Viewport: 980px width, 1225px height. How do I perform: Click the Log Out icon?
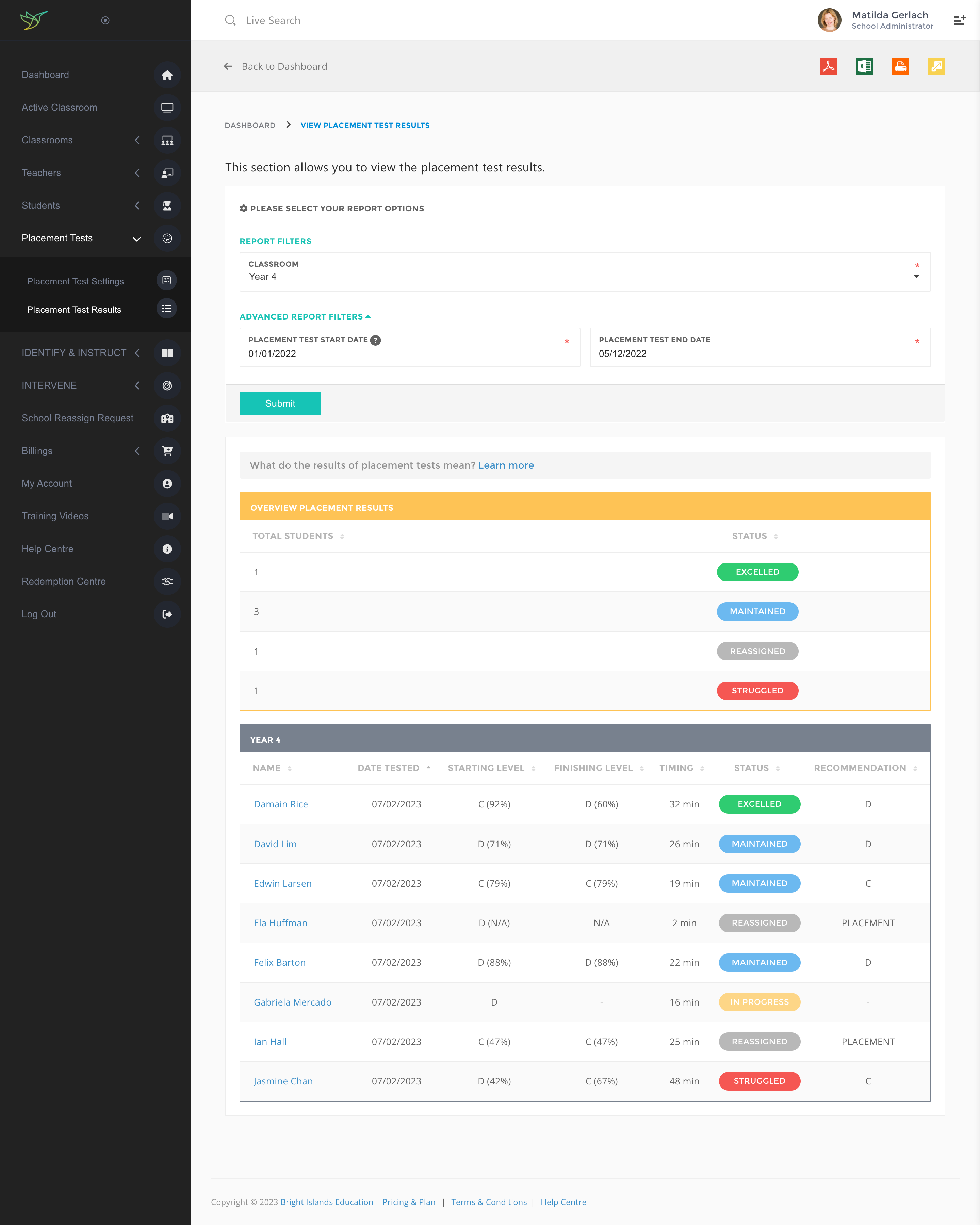tap(167, 614)
